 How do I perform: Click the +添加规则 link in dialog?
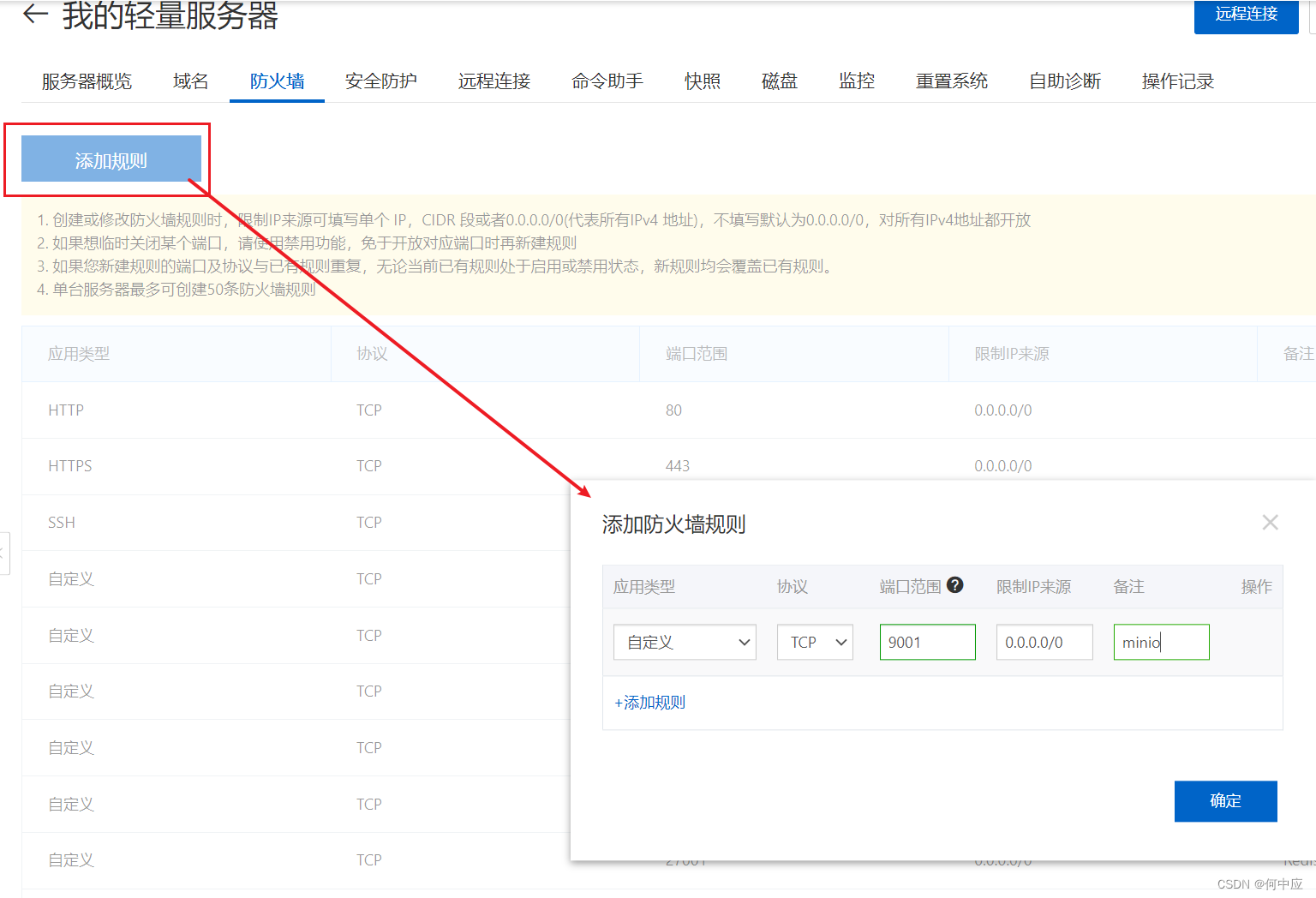[x=650, y=703]
